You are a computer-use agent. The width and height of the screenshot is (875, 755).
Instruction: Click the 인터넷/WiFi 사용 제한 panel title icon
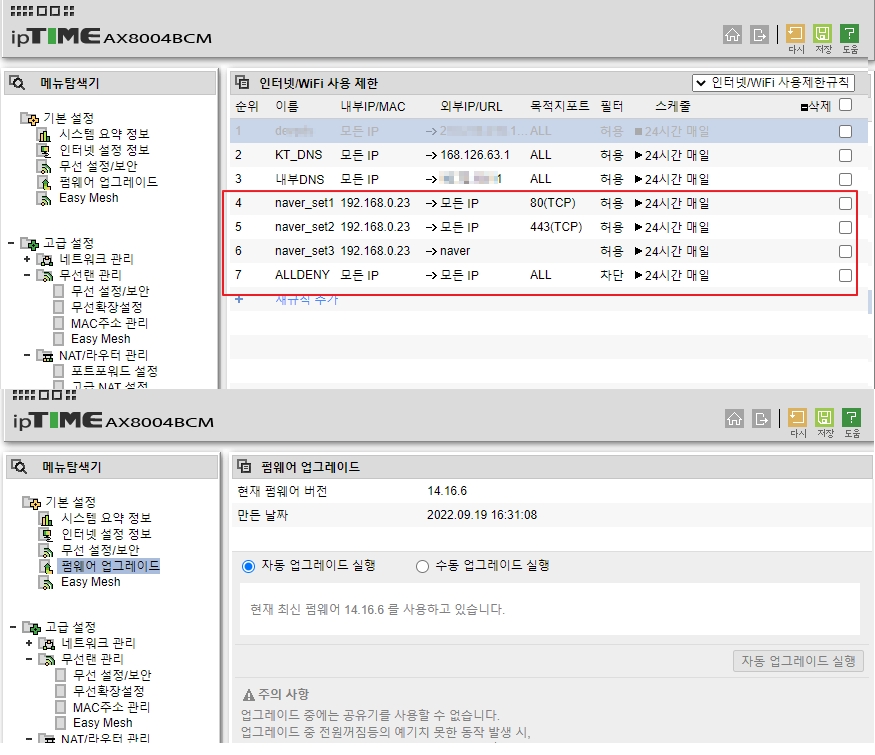242,83
